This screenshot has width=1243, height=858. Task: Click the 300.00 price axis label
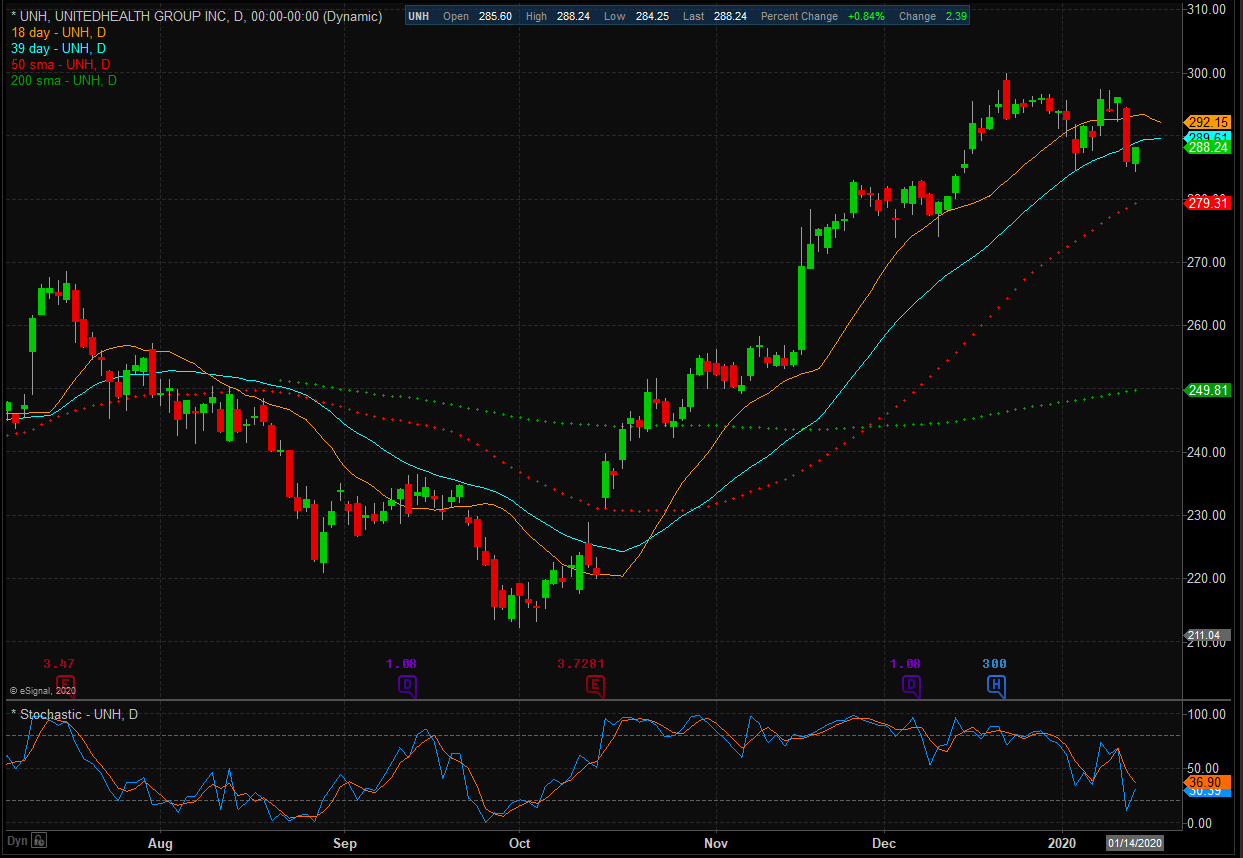[1208, 73]
